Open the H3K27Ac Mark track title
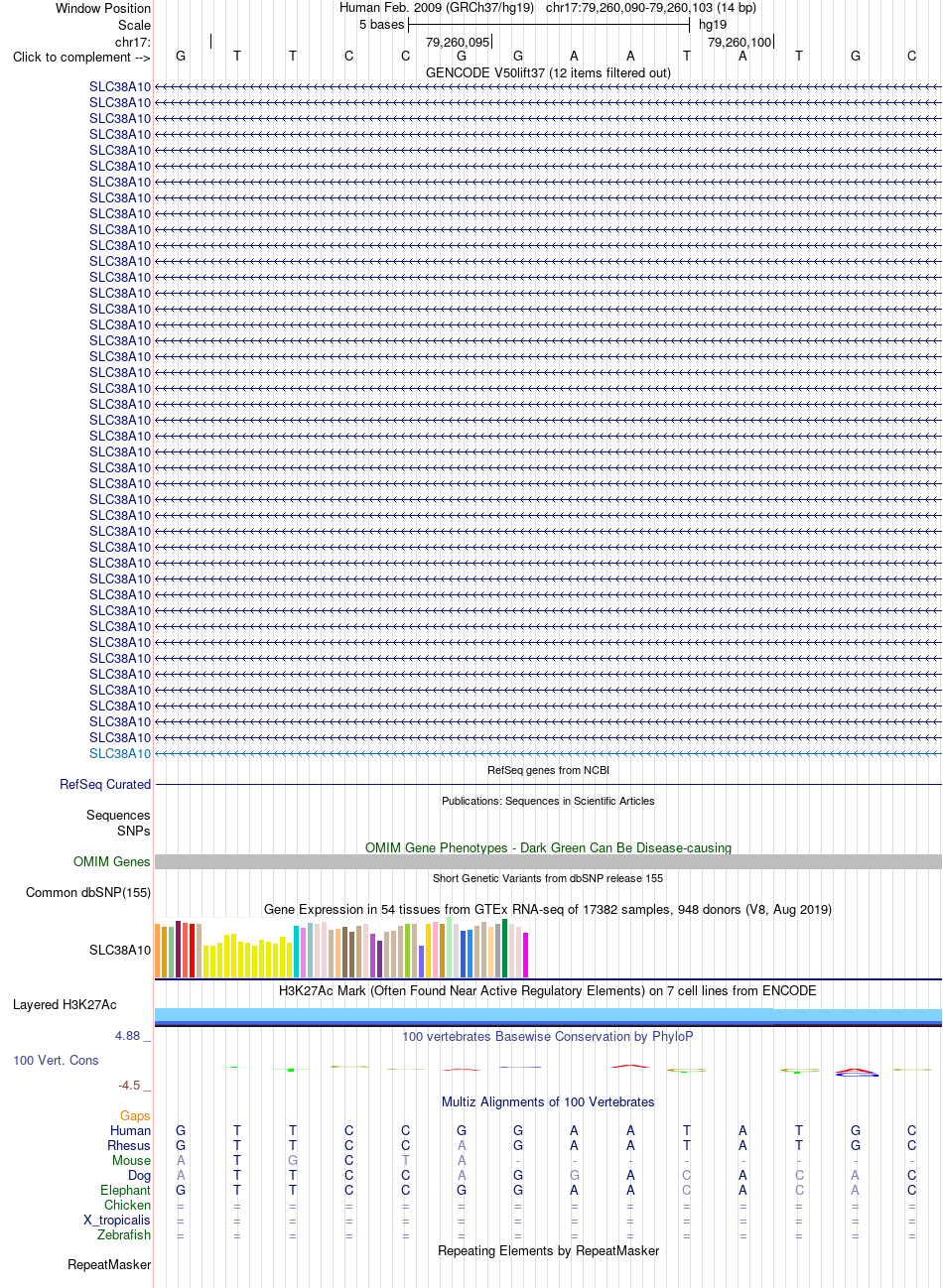943x1288 pixels. (548, 990)
